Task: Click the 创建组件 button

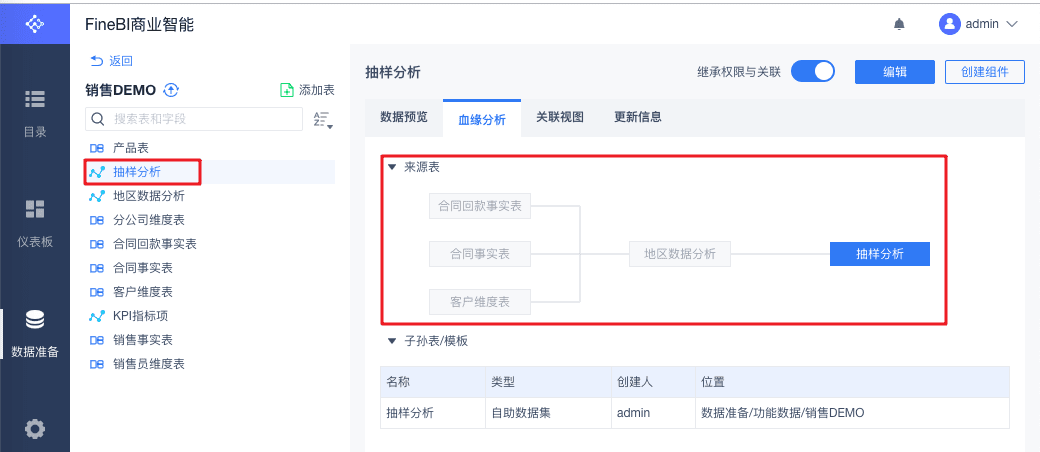Action: coord(984,72)
